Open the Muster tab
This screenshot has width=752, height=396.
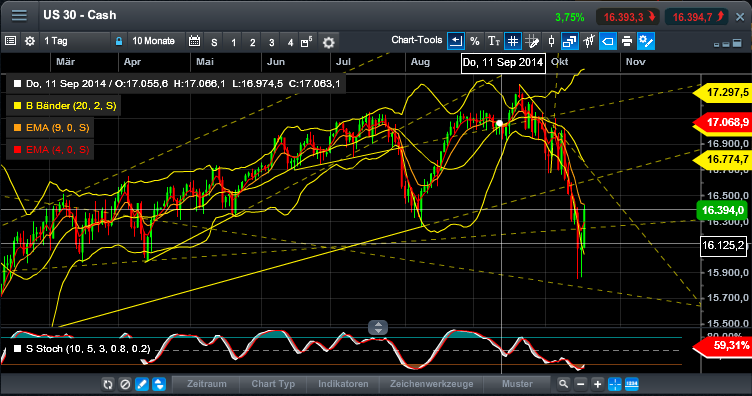pos(517,384)
